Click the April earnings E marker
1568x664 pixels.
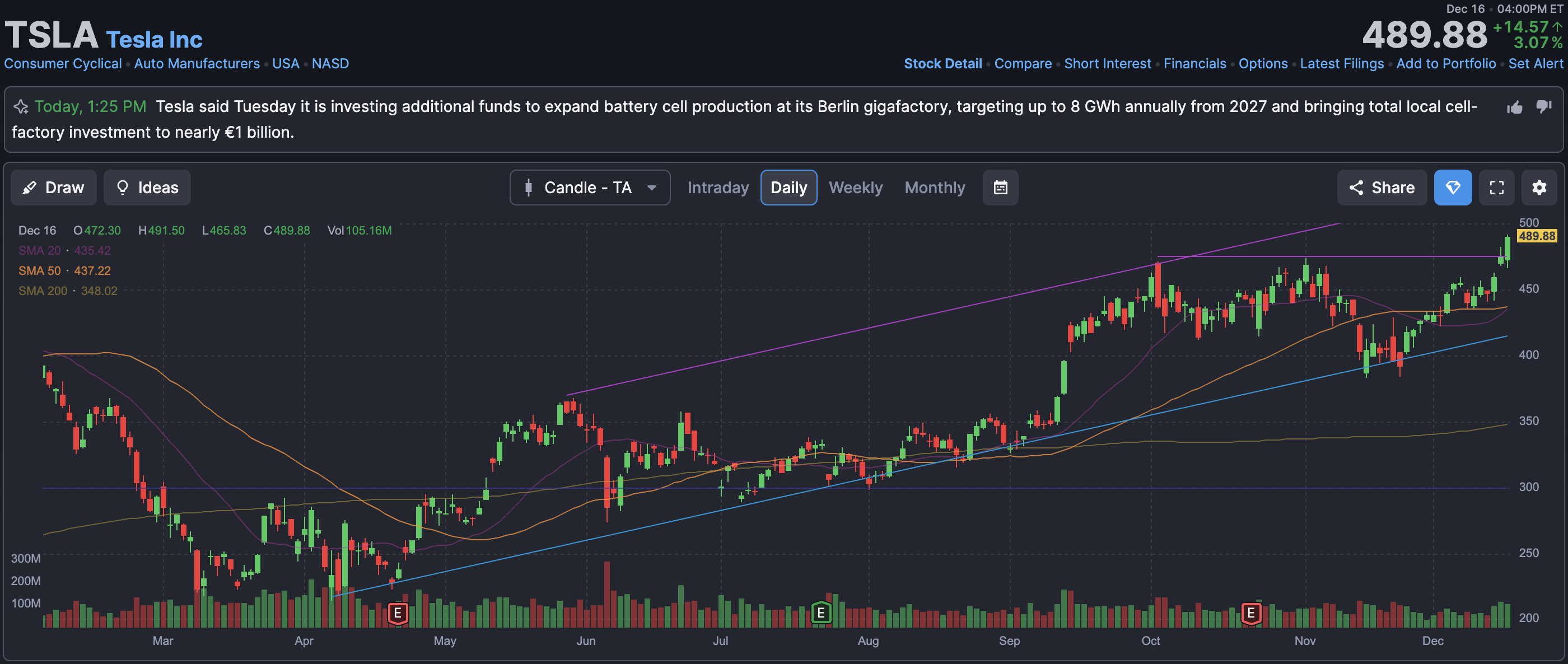(x=398, y=612)
